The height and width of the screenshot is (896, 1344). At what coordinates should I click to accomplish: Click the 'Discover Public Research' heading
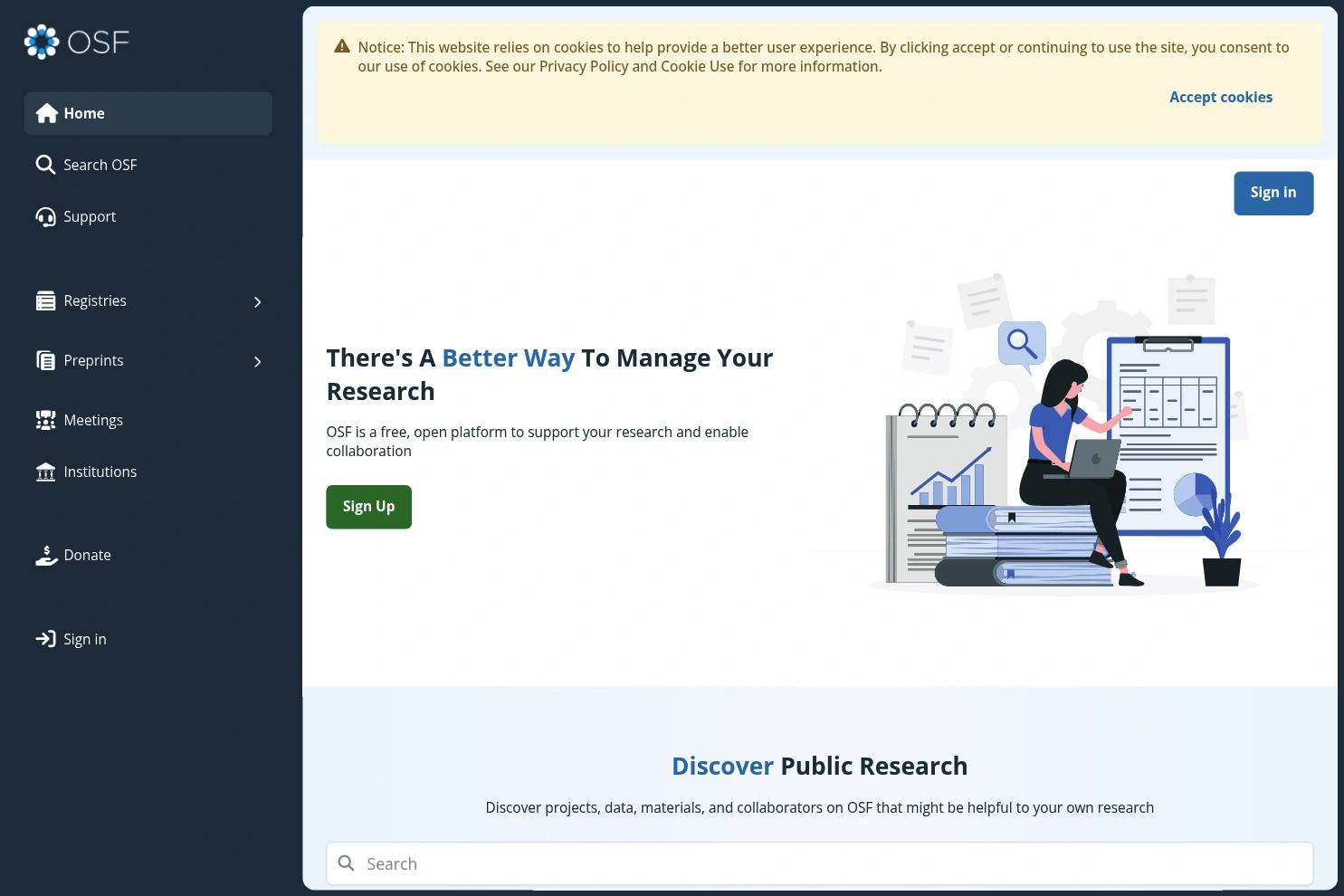[x=820, y=766]
